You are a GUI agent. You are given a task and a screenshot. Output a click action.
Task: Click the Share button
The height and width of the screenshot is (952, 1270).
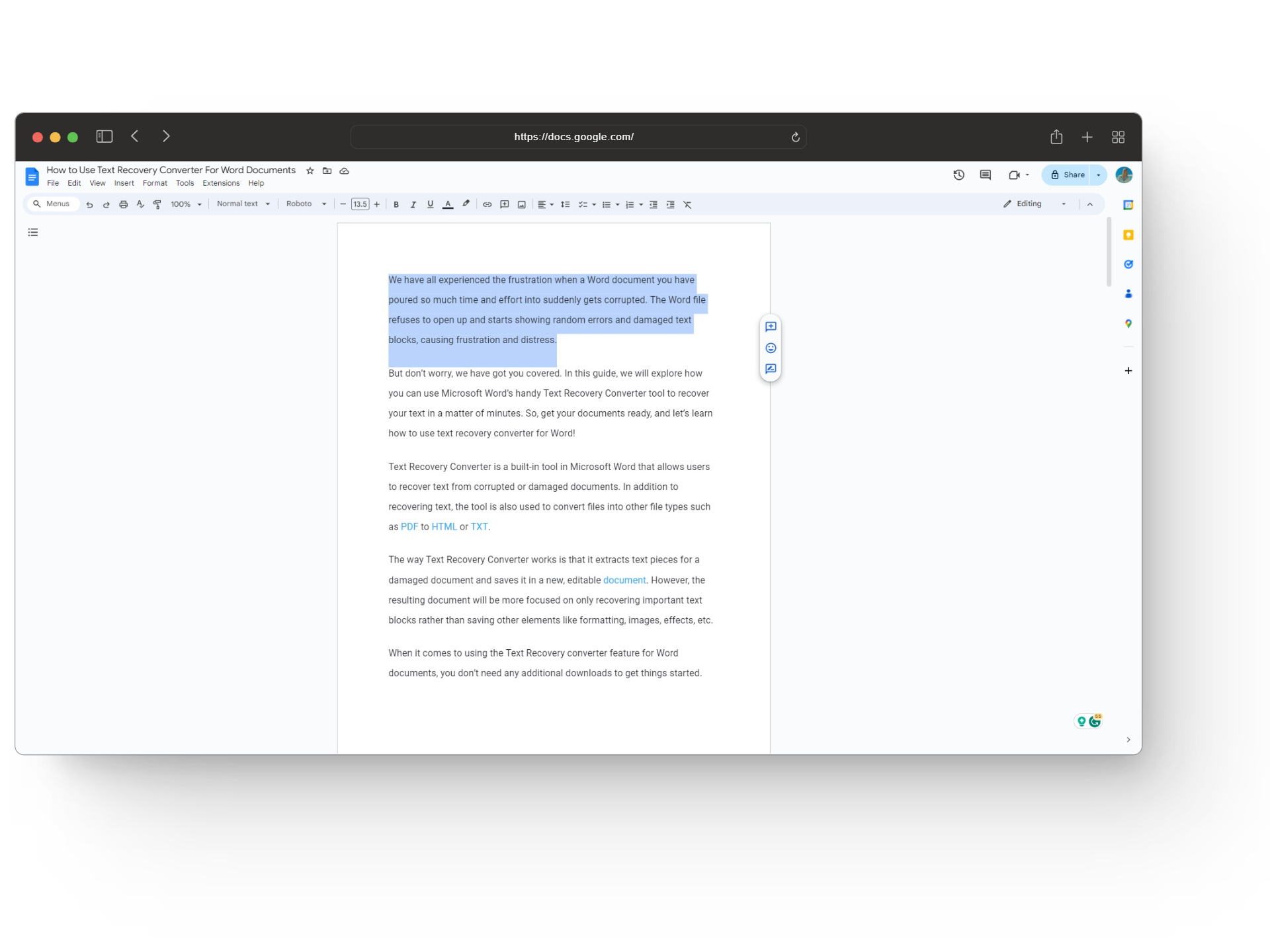tap(1068, 175)
